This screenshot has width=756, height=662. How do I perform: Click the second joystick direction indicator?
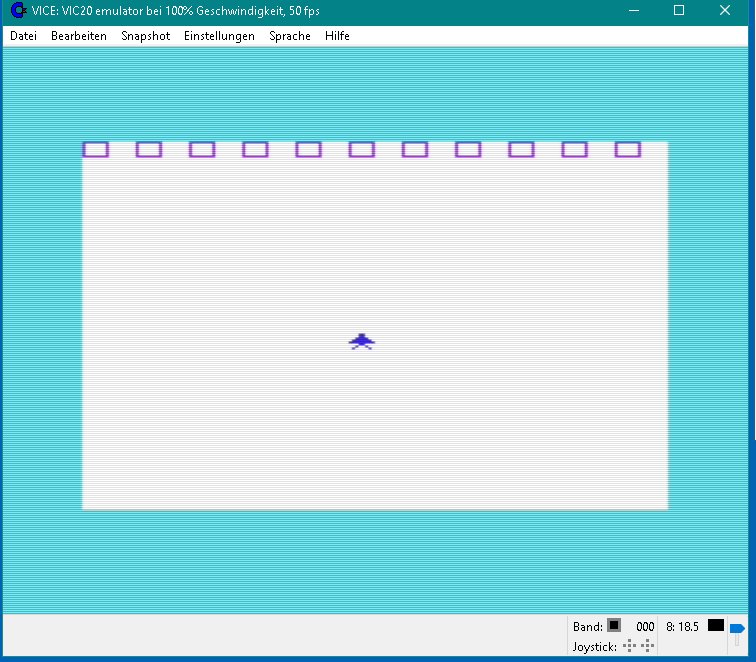(648, 646)
